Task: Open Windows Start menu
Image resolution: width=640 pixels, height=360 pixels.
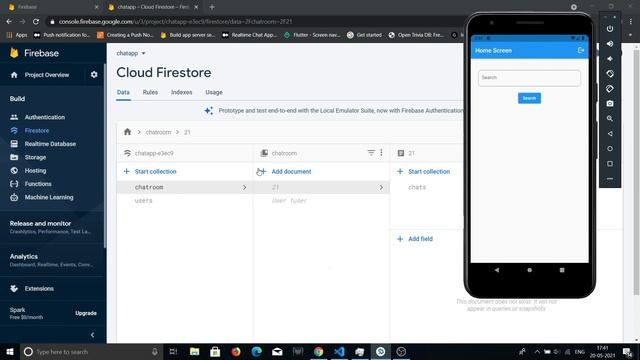Action: (9, 351)
